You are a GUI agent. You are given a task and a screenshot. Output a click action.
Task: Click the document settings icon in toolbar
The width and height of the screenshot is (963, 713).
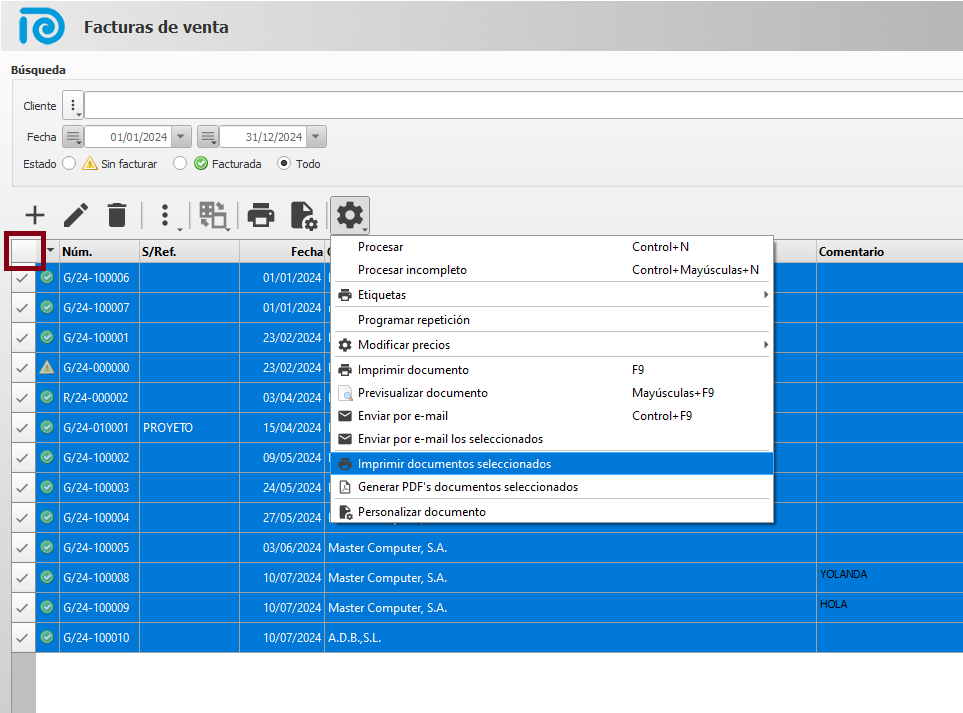(x=303, y=215)
